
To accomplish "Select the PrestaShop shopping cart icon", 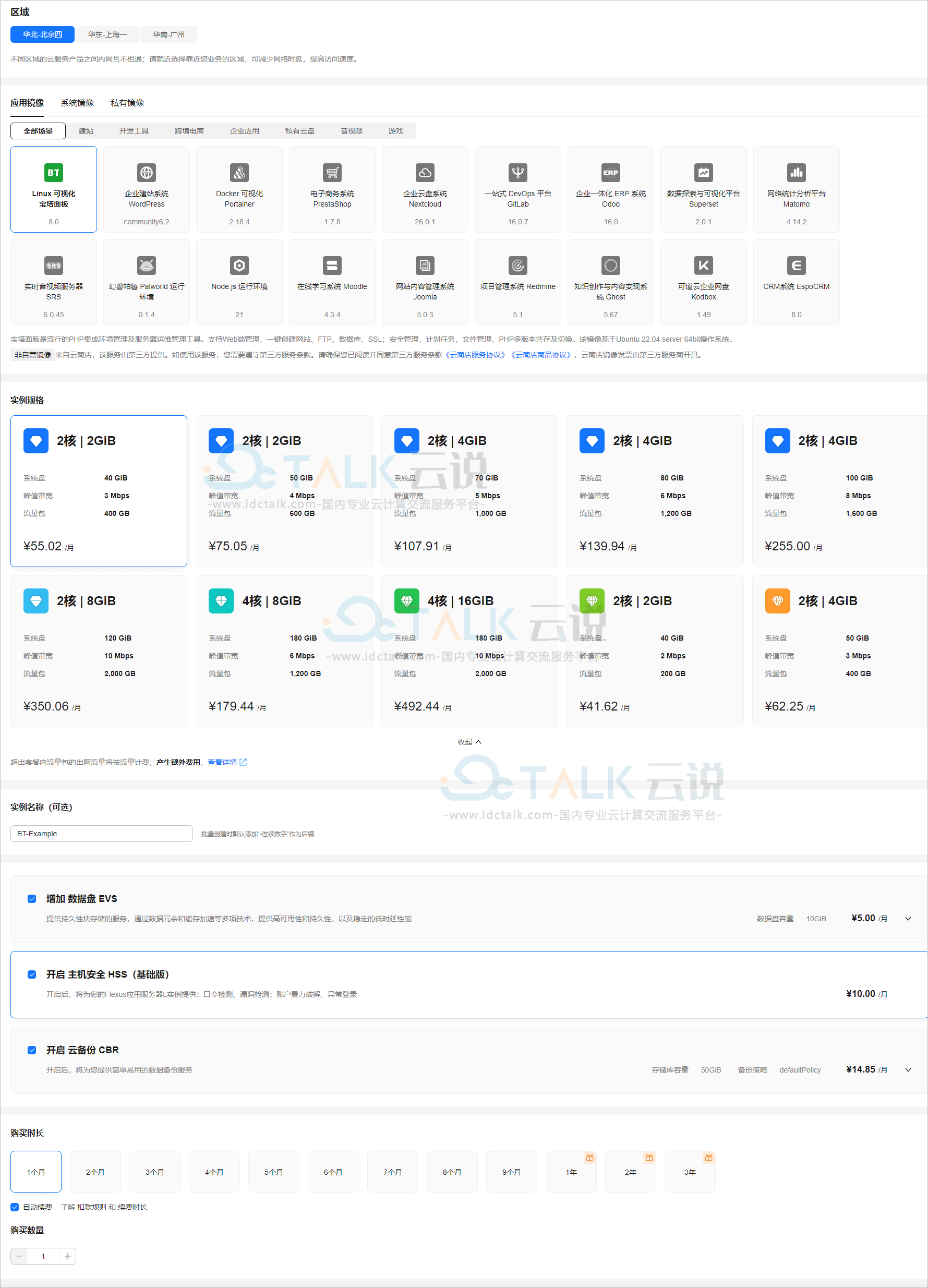I will click(332, 172).
